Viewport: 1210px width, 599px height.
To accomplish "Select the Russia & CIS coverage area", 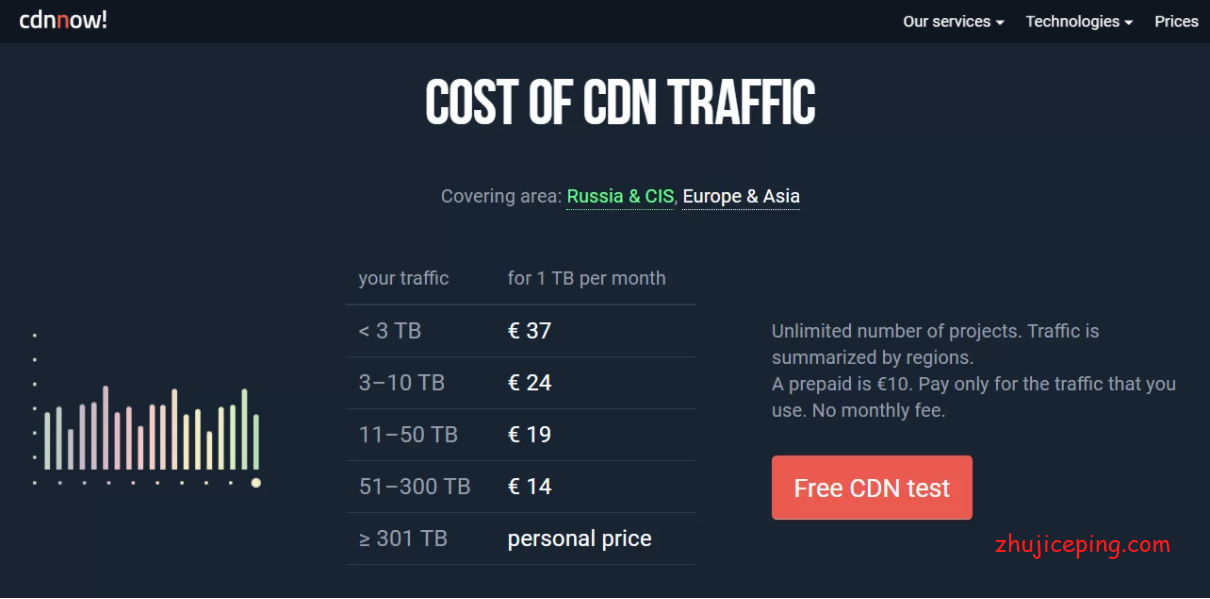I will [620, 196].
